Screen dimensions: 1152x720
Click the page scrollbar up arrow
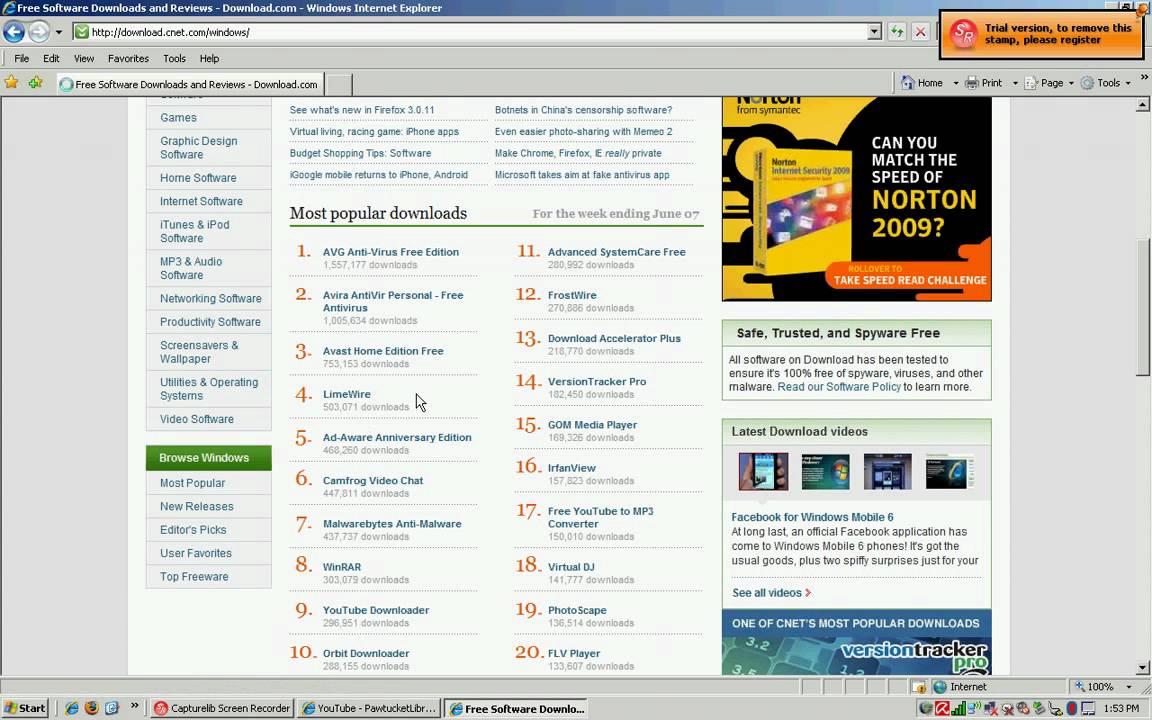pos(1142,105)
